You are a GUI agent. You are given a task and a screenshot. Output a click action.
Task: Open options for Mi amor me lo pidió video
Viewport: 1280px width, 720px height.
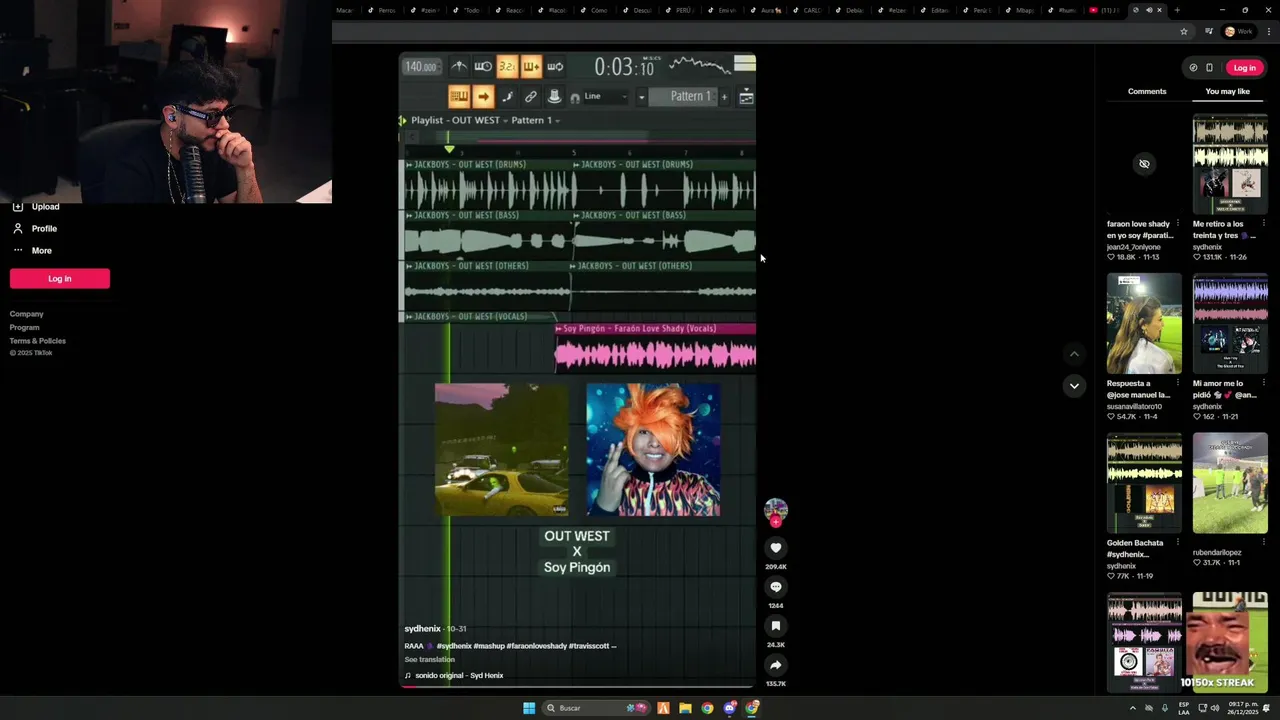(1263, 383)
